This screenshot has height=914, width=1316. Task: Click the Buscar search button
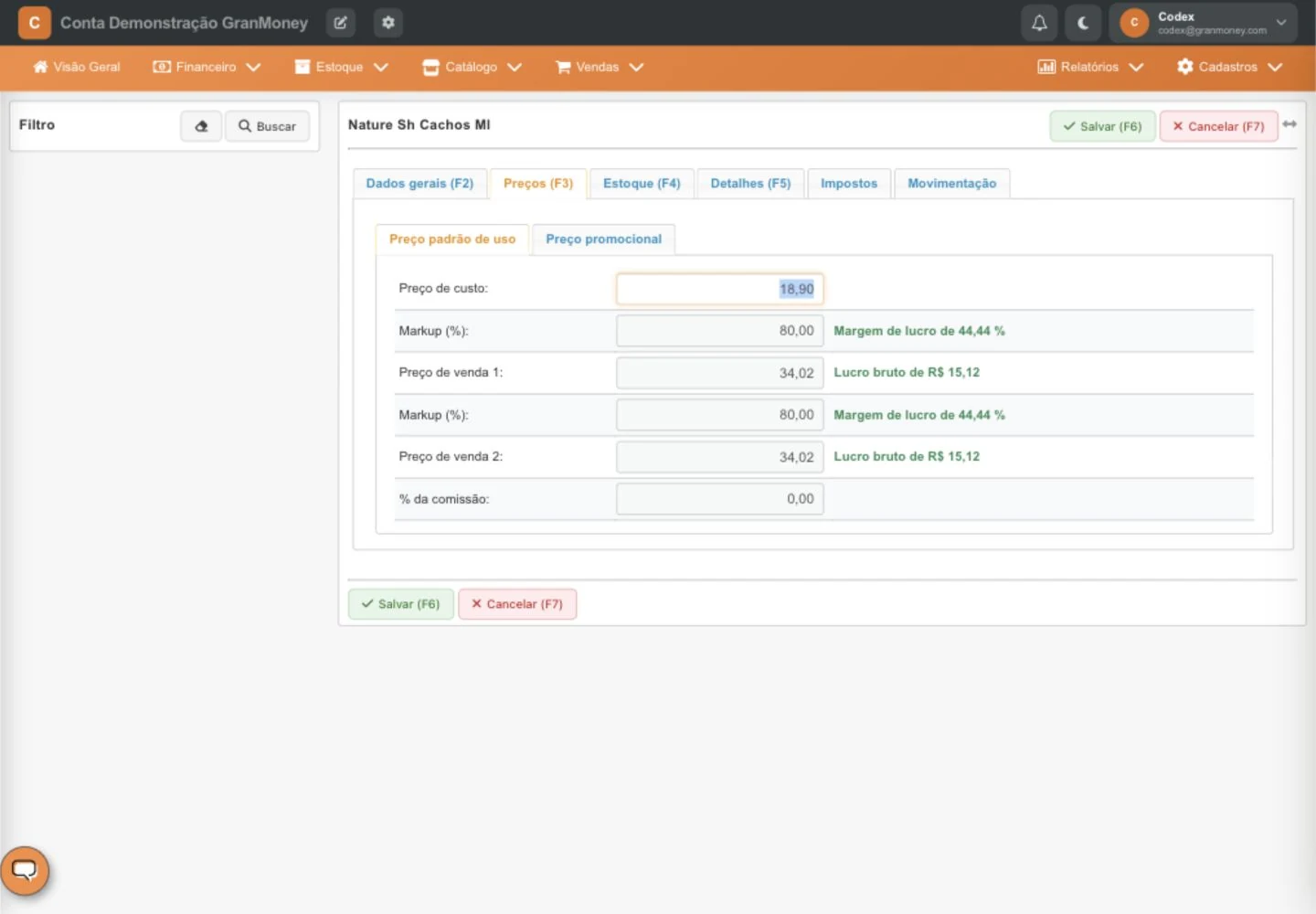point(268,126)
